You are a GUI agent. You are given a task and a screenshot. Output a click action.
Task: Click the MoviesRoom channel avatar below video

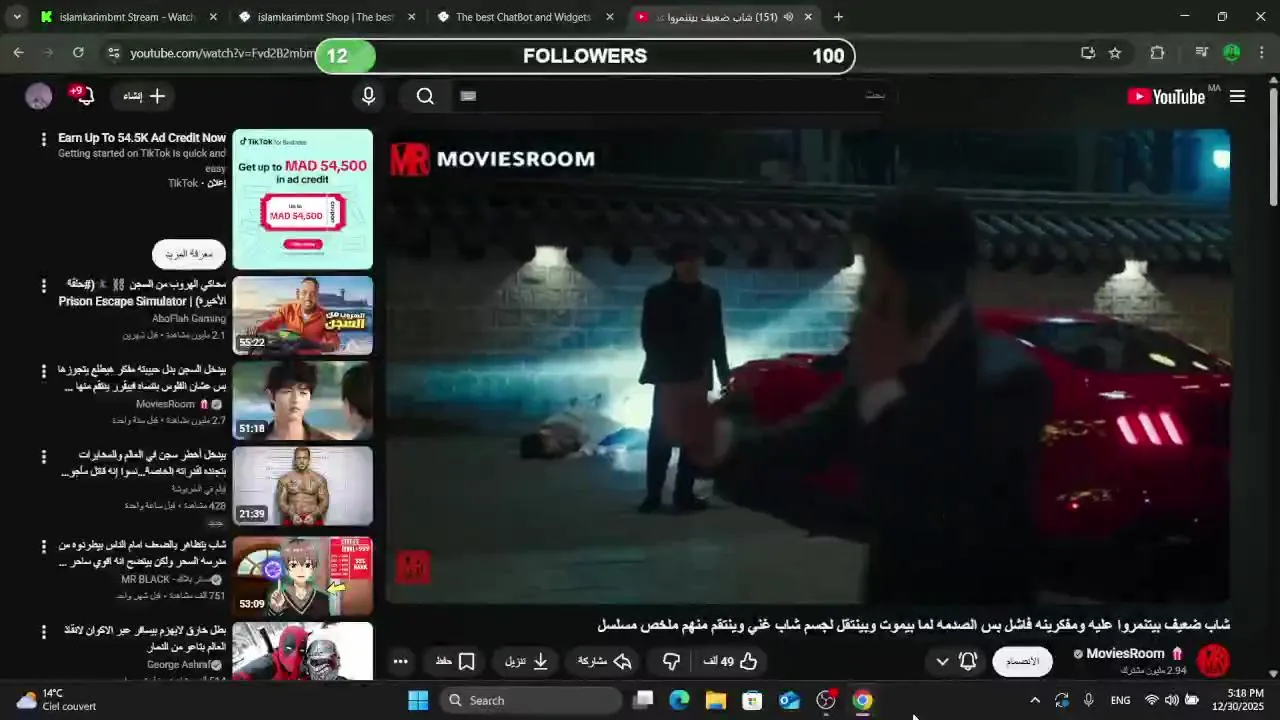coord(1213,660)
